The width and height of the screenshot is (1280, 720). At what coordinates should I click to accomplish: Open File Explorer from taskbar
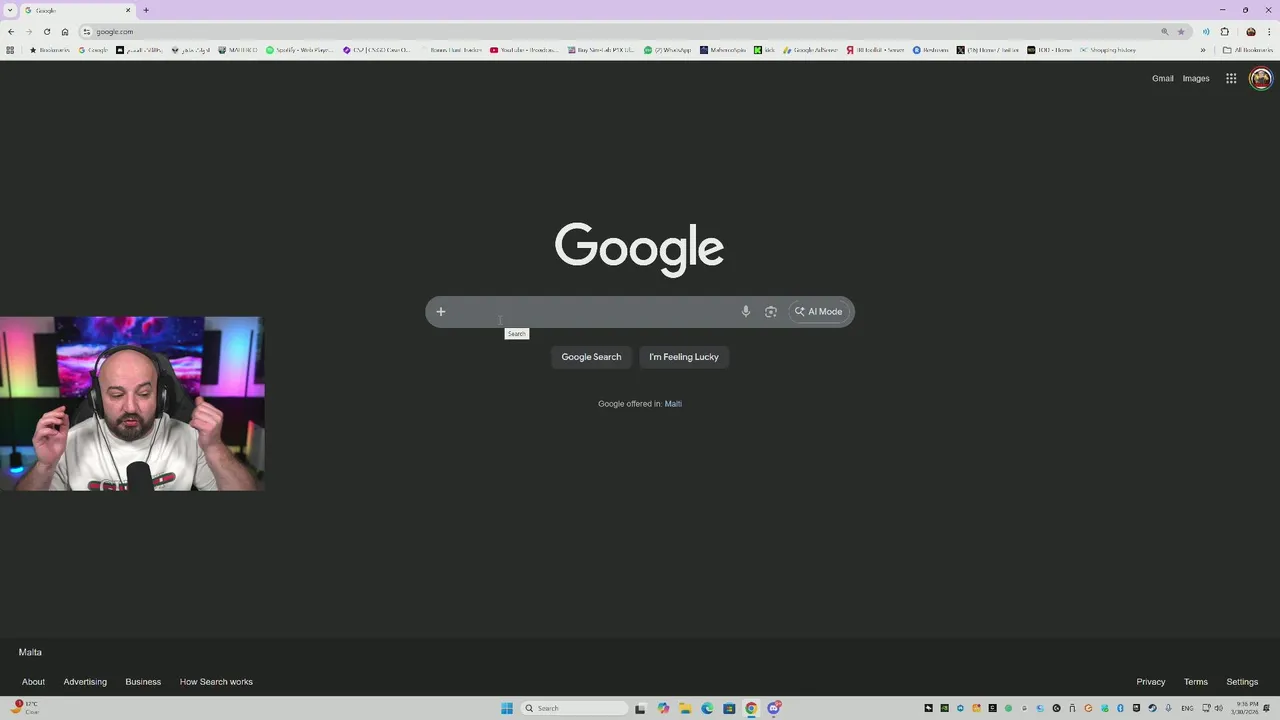coord(685,708)
